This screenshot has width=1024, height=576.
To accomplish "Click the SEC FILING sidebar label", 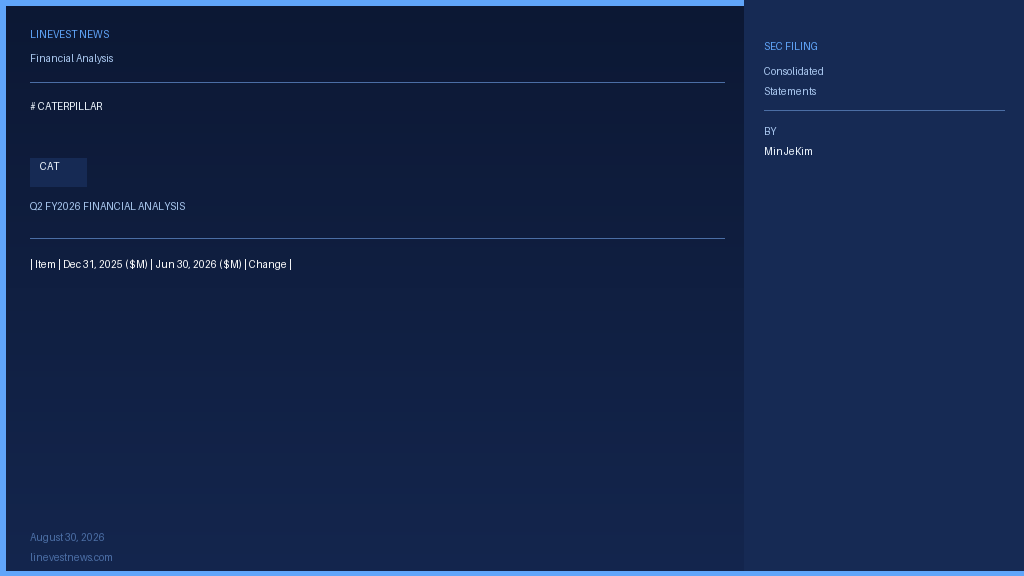I will point(791,46).
